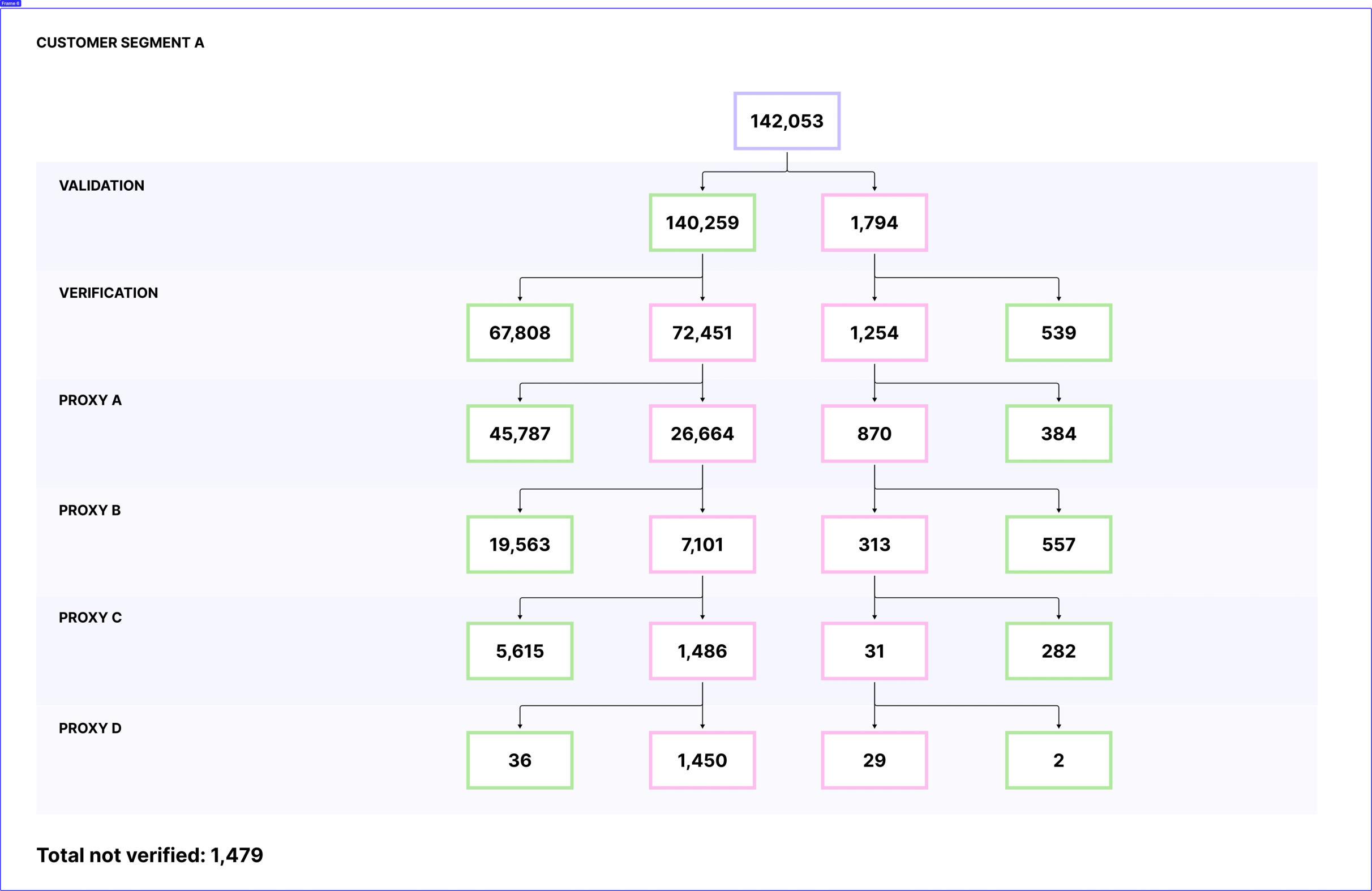
Task: Click the green 539 box
Action: 1058,333
